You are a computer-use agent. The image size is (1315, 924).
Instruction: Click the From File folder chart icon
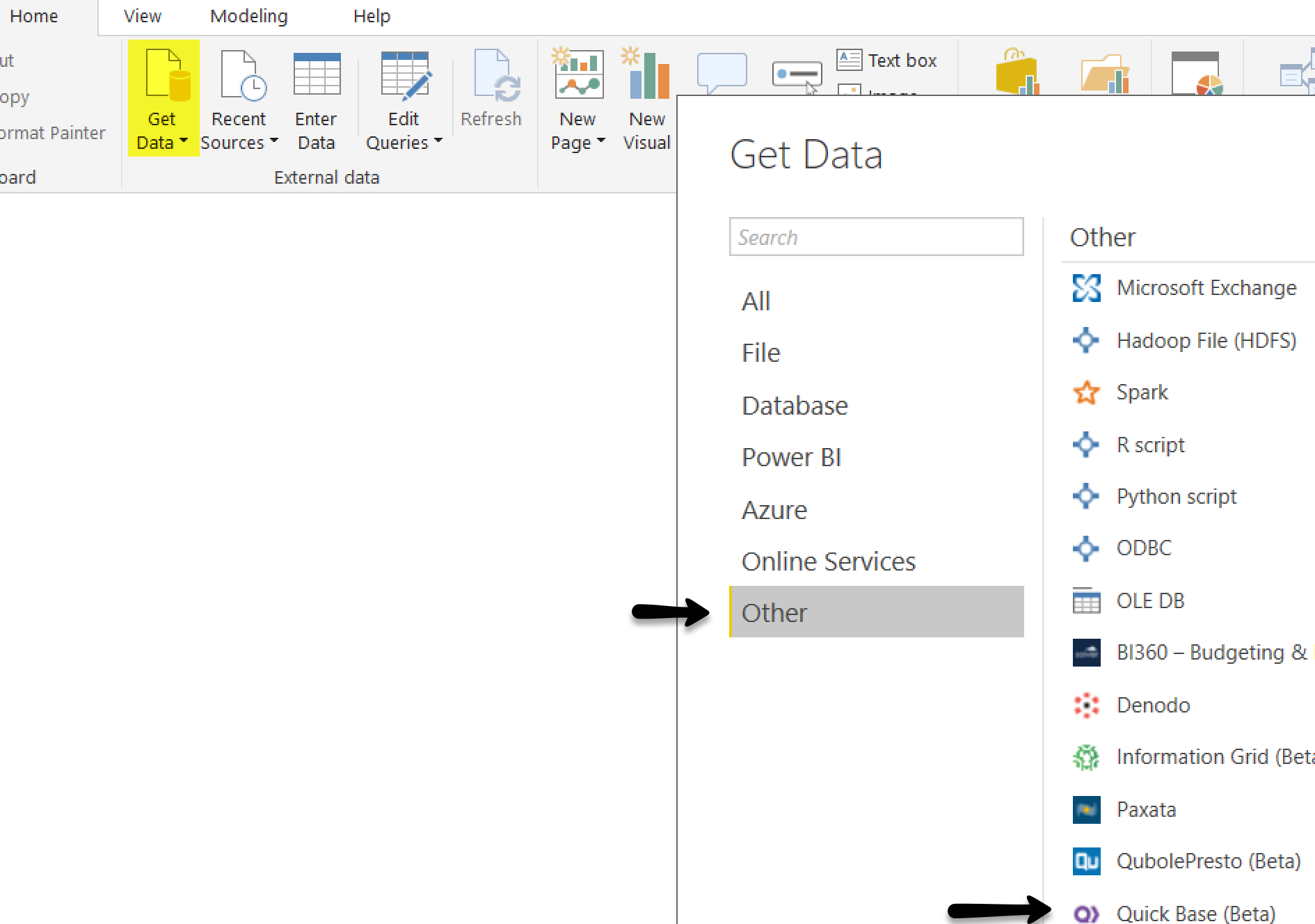pyautogui.click(x=1105, y=74)
